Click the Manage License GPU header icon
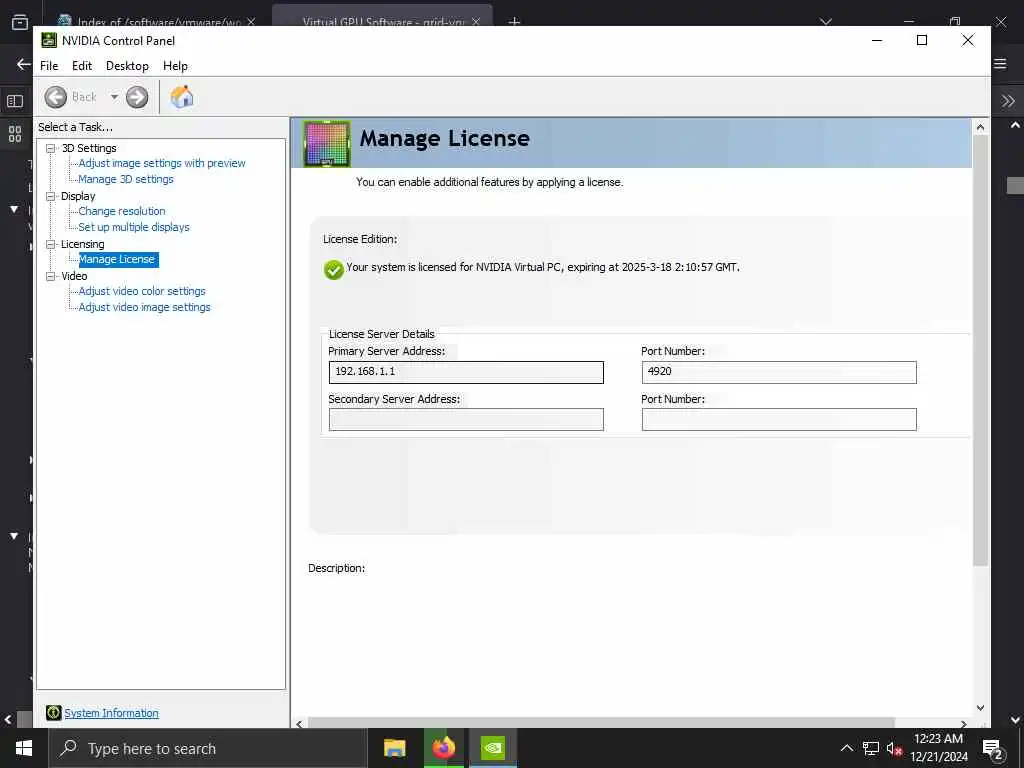Image resolution: width=1024 pixels, height=768 pixels. pos(327,144)
